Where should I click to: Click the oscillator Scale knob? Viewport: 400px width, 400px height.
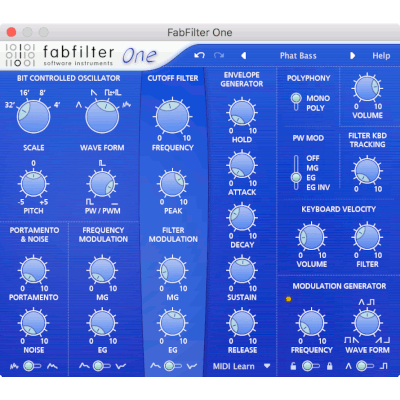(x=33, y=116)
